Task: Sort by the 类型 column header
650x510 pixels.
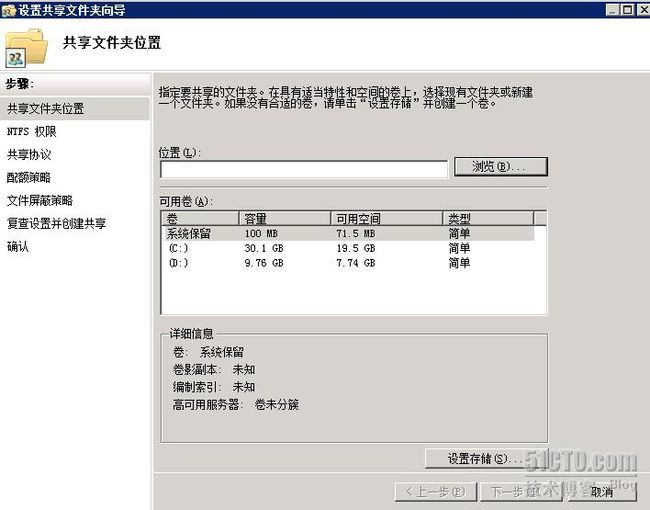Action: pyautogui.click(x=488, y=219)
